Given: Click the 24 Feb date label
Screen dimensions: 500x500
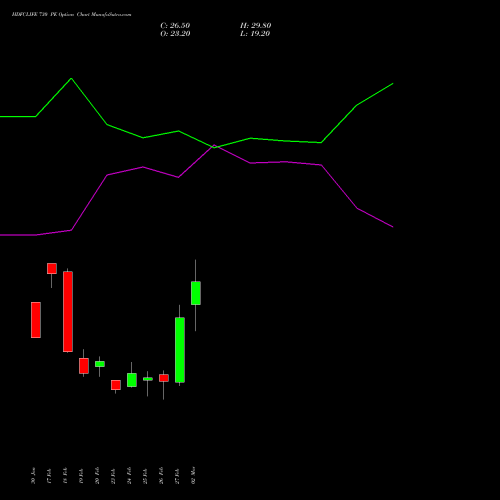Looking at the screenshot, I should click(x=129, y=476).
